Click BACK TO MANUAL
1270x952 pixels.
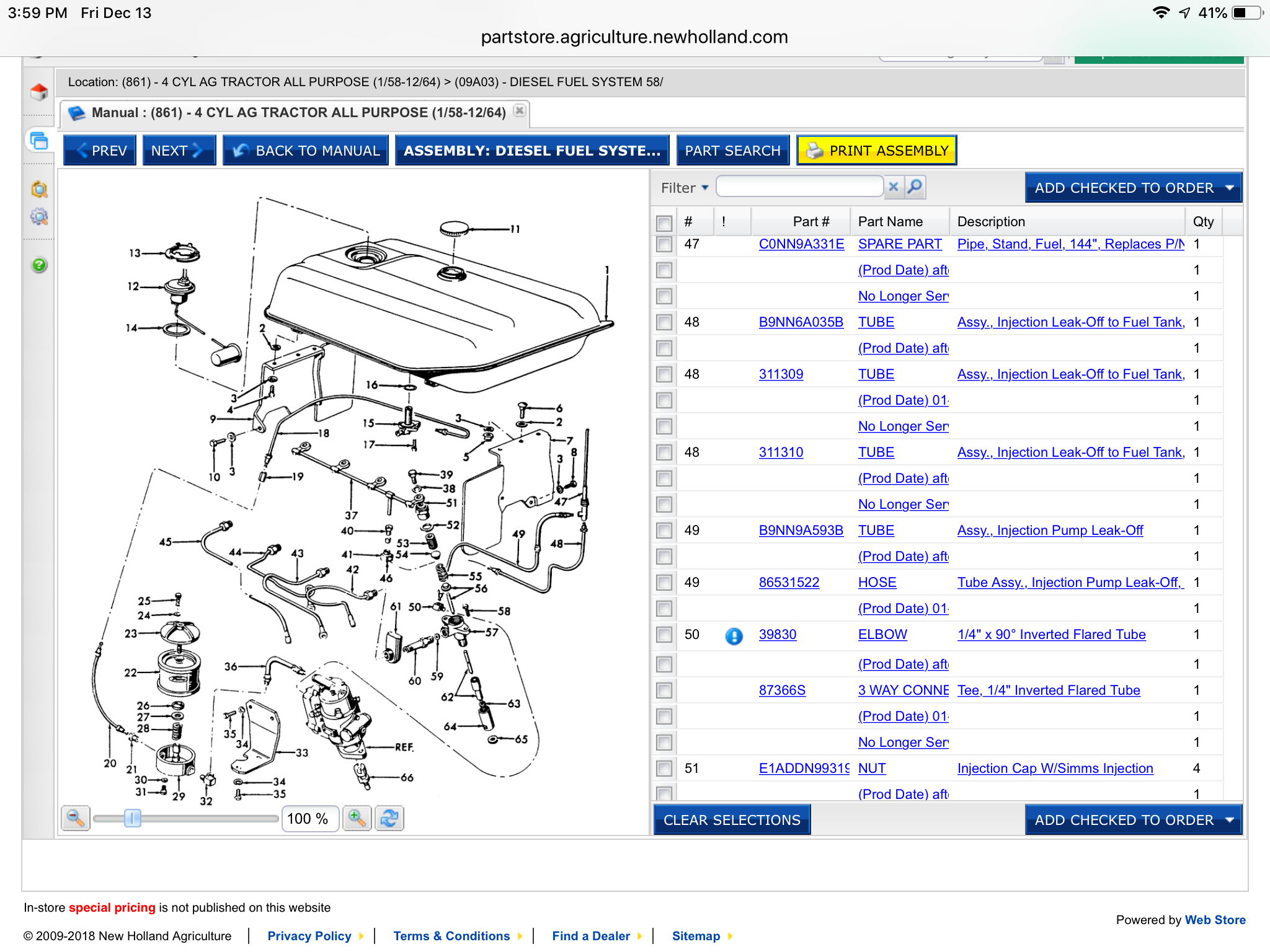[306, 151]
